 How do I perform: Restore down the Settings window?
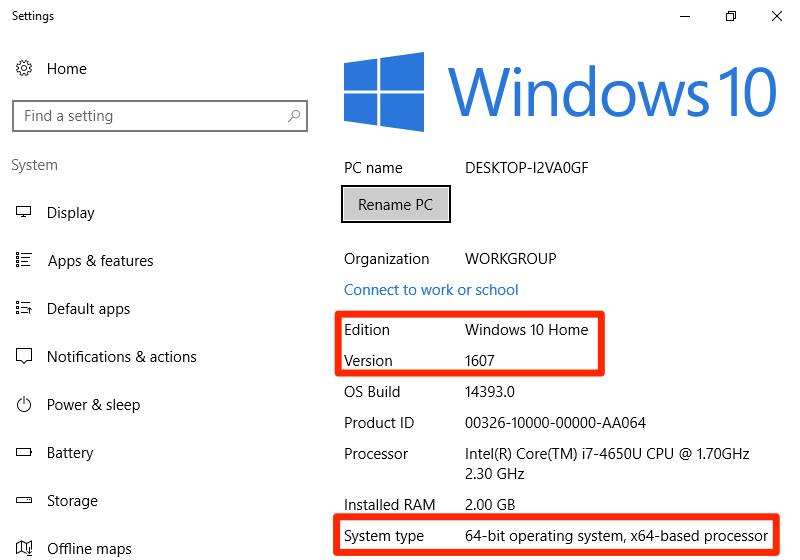pos(731,16)
